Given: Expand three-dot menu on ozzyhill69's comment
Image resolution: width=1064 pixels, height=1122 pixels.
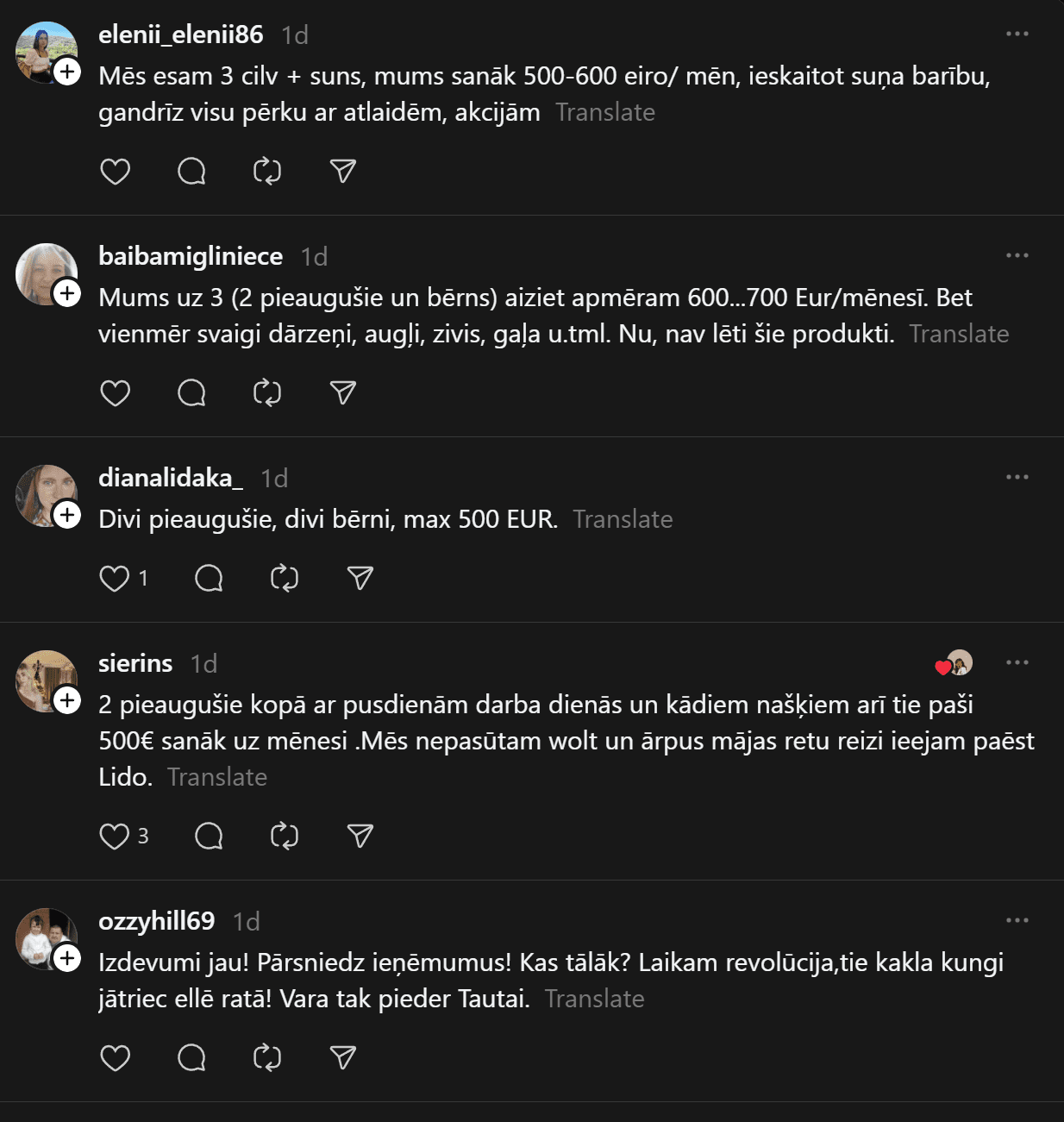Looking at the screenshot, I should [x=1017, y=920].
